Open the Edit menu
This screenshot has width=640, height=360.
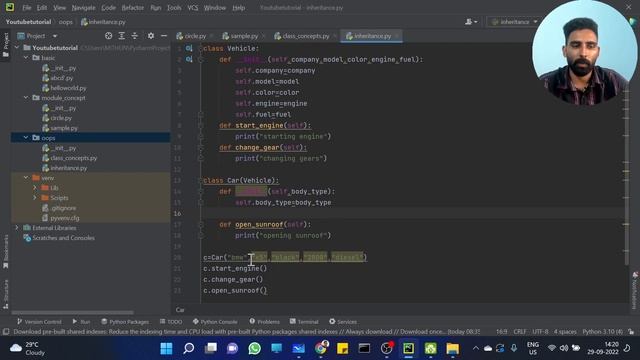[42, 8]
